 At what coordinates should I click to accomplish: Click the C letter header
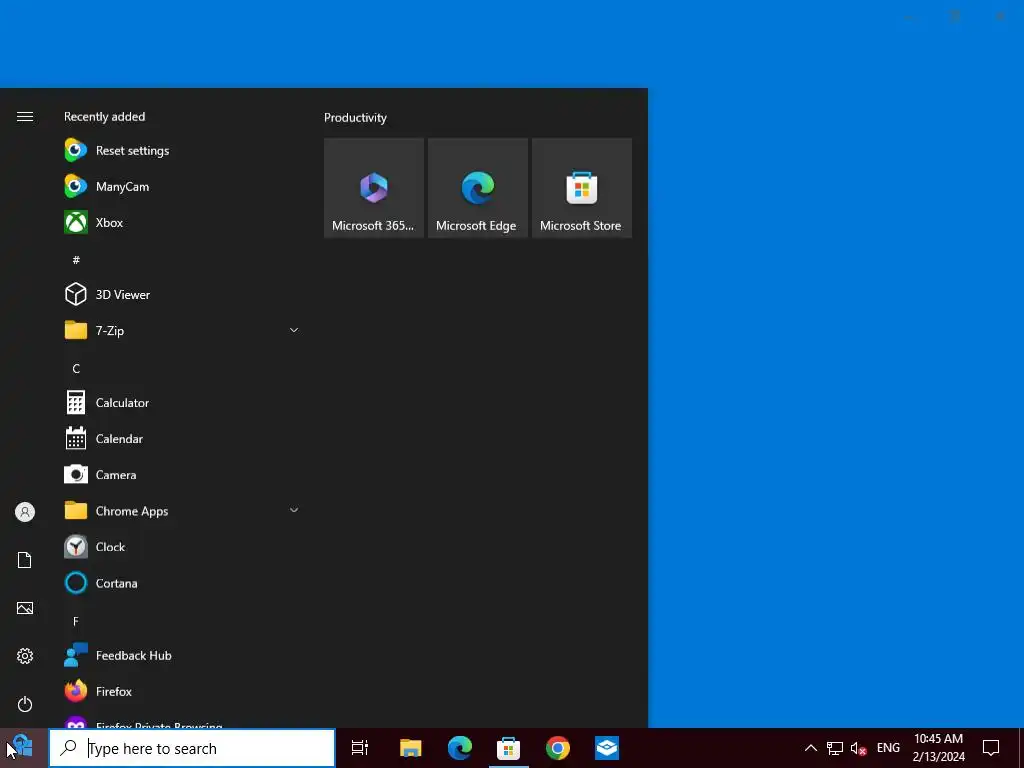click(76, 369)
